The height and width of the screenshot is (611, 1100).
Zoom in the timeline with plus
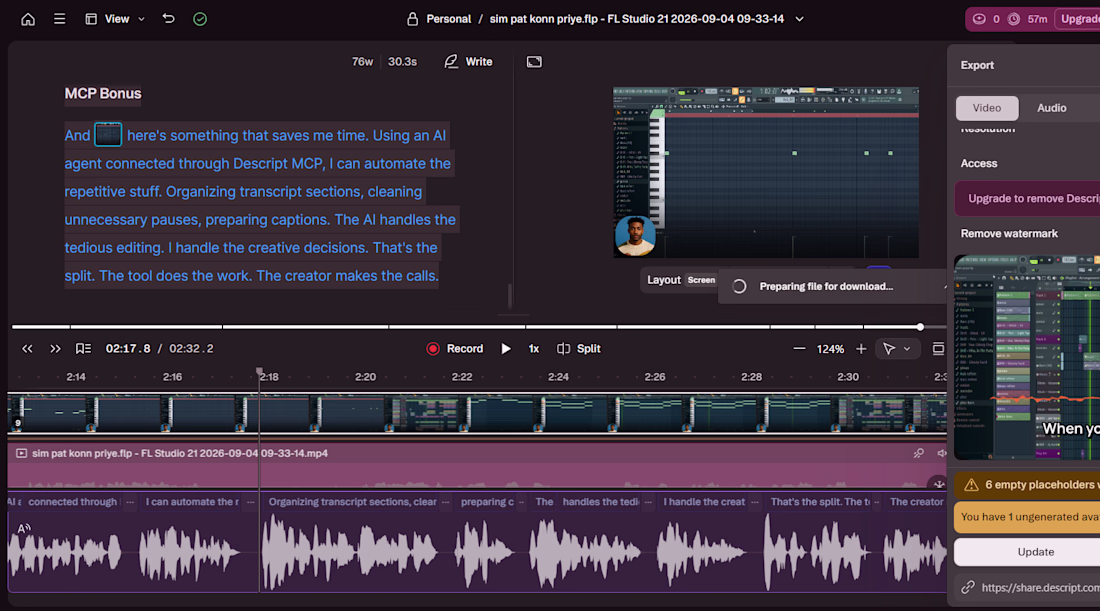click(x=861, y=349)
